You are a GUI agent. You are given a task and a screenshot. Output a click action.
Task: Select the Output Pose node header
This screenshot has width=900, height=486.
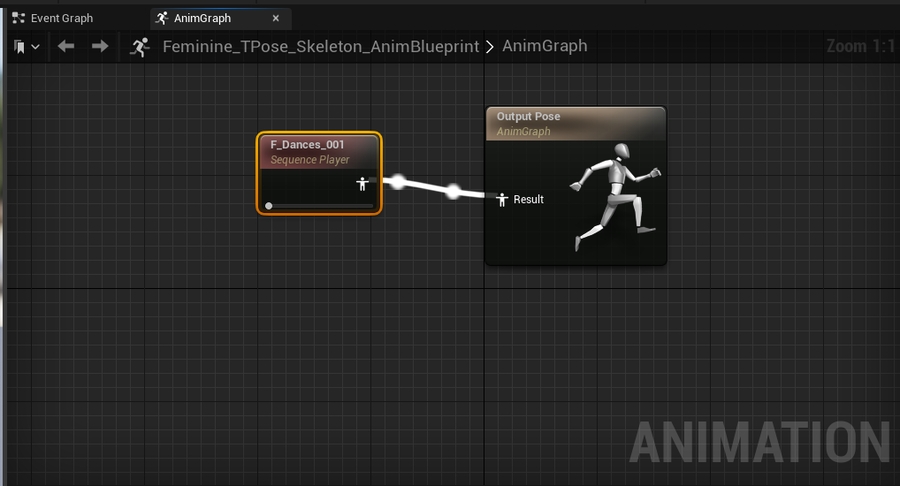575,123
